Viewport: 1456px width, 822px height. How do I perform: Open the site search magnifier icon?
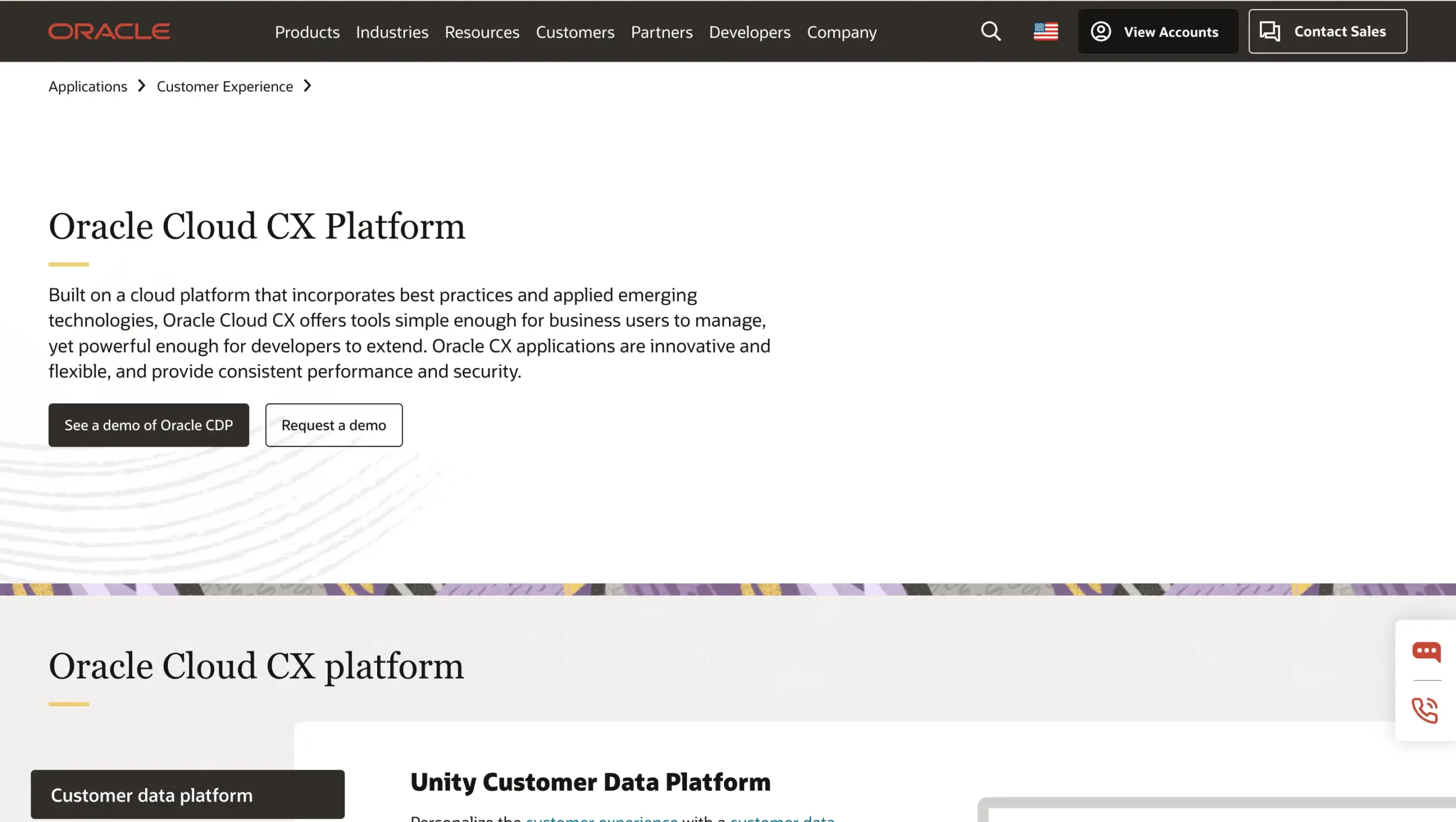tap(990, 31)
